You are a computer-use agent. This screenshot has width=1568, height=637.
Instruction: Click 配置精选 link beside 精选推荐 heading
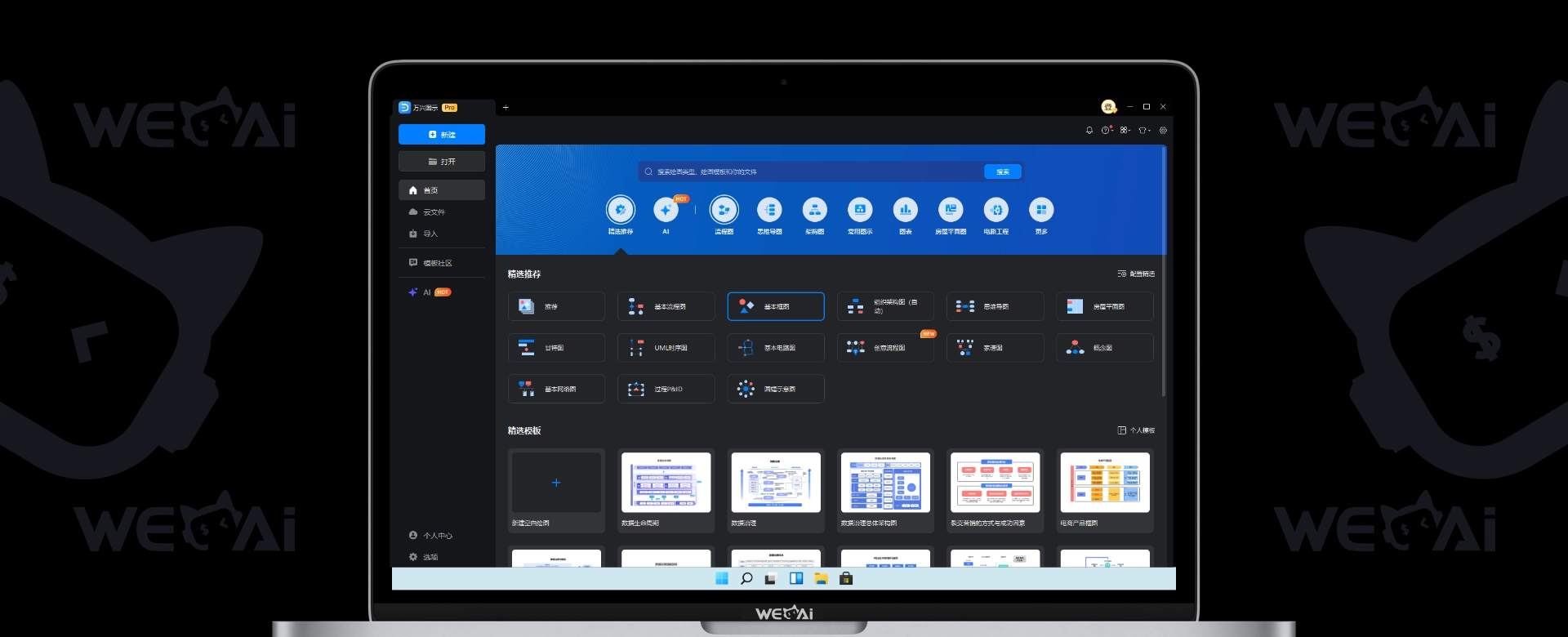click(1136, 274)
